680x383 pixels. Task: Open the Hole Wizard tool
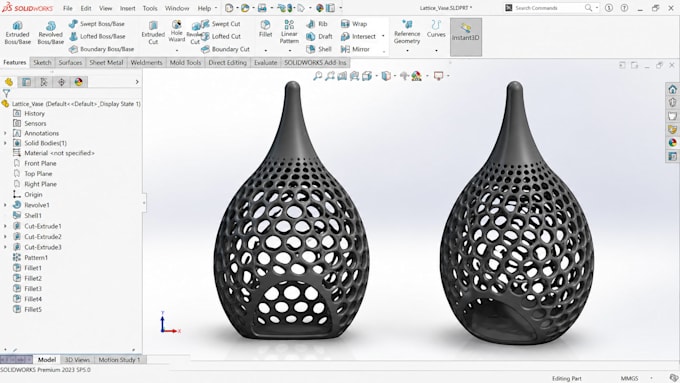pyautogui.click(x=177, y=31)
